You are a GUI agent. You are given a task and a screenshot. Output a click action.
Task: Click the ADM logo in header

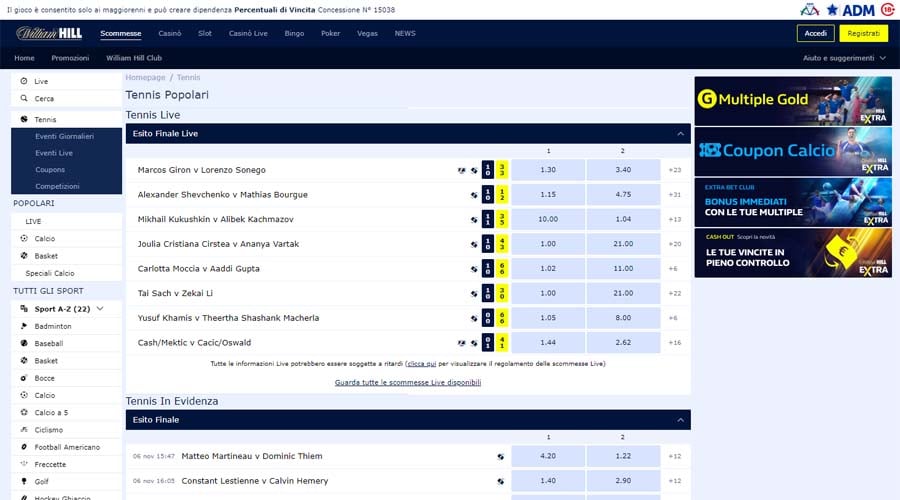[x=850, y=10]
